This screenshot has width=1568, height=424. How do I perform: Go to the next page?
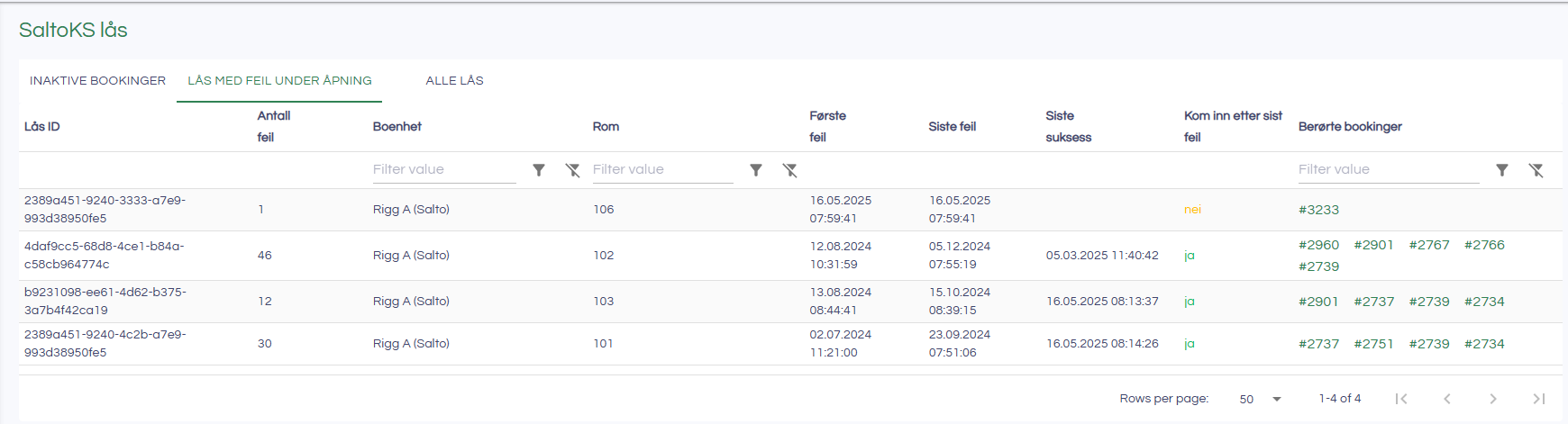point(1493,399)
